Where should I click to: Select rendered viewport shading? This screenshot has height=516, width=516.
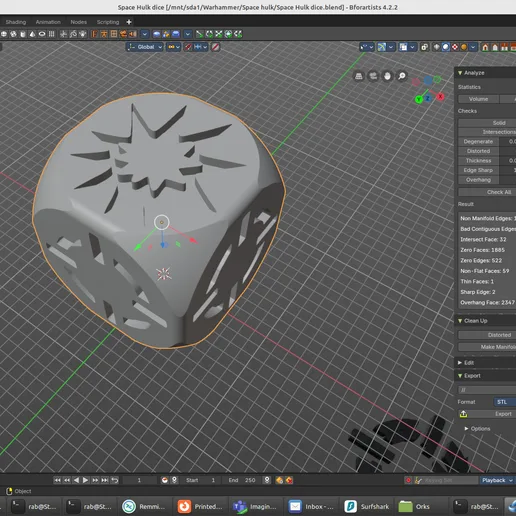(x=464, y=47)
